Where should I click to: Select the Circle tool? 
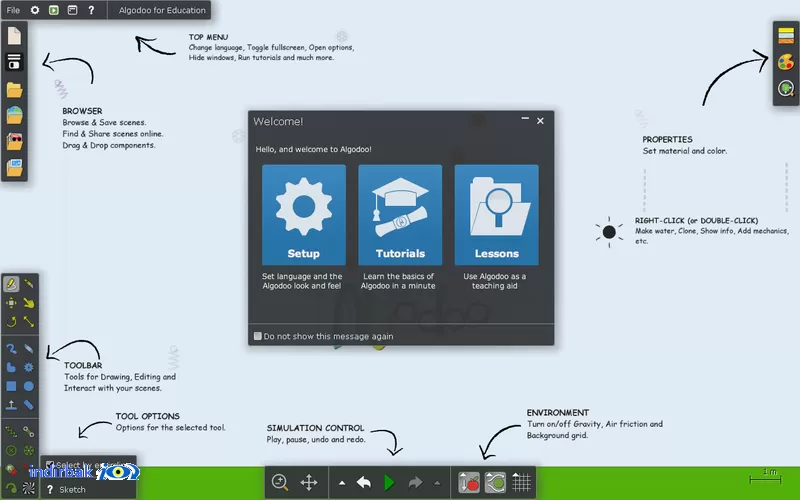(29, 386)
